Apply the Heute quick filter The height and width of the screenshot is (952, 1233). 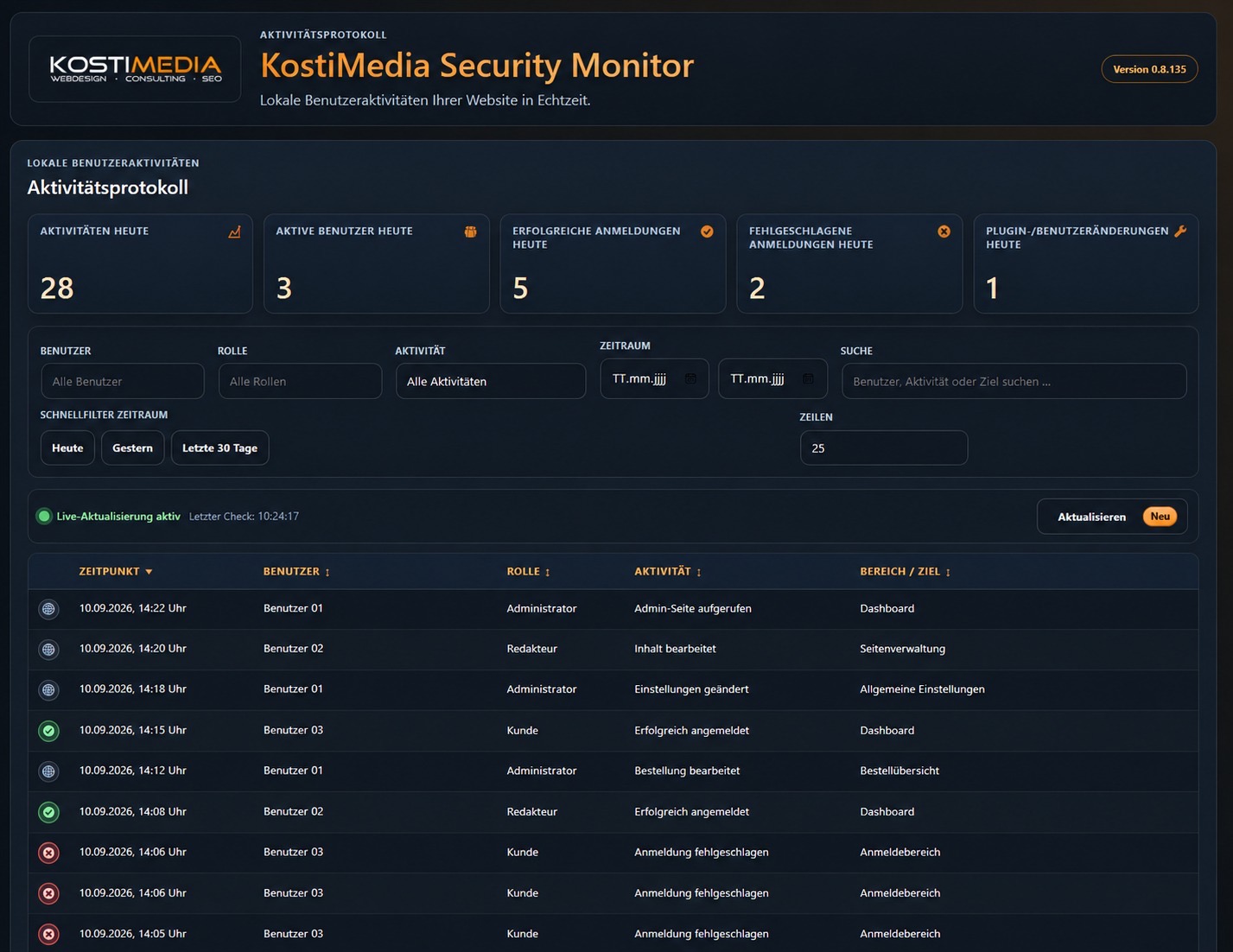[x=67, y=448]
